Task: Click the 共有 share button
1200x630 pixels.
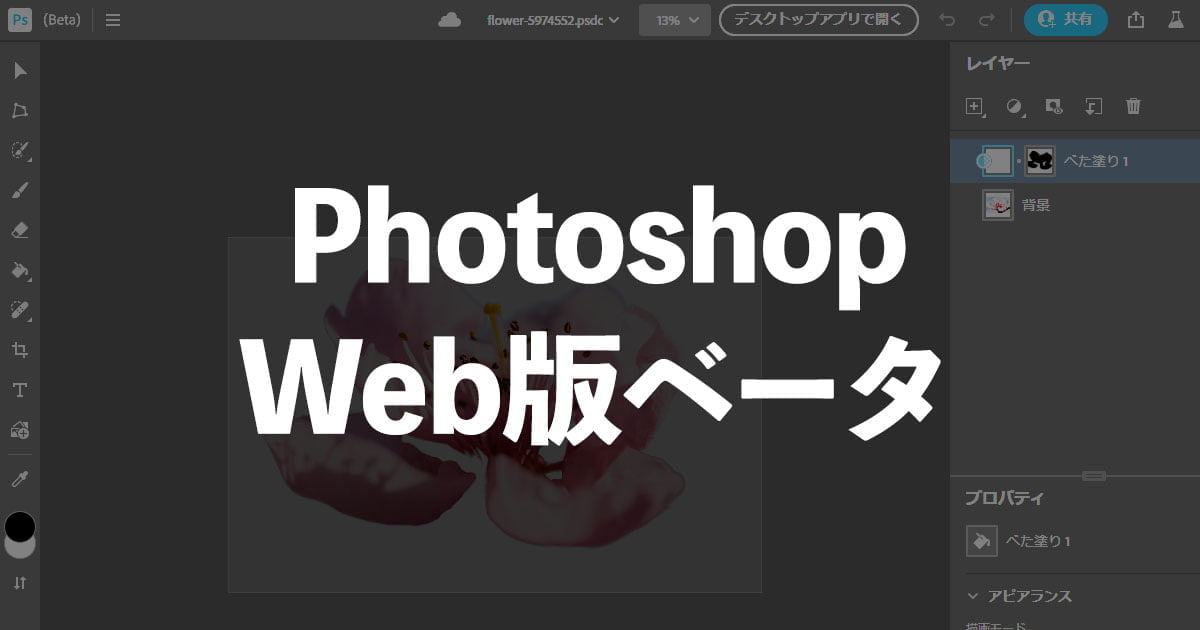Action: 1065,20
